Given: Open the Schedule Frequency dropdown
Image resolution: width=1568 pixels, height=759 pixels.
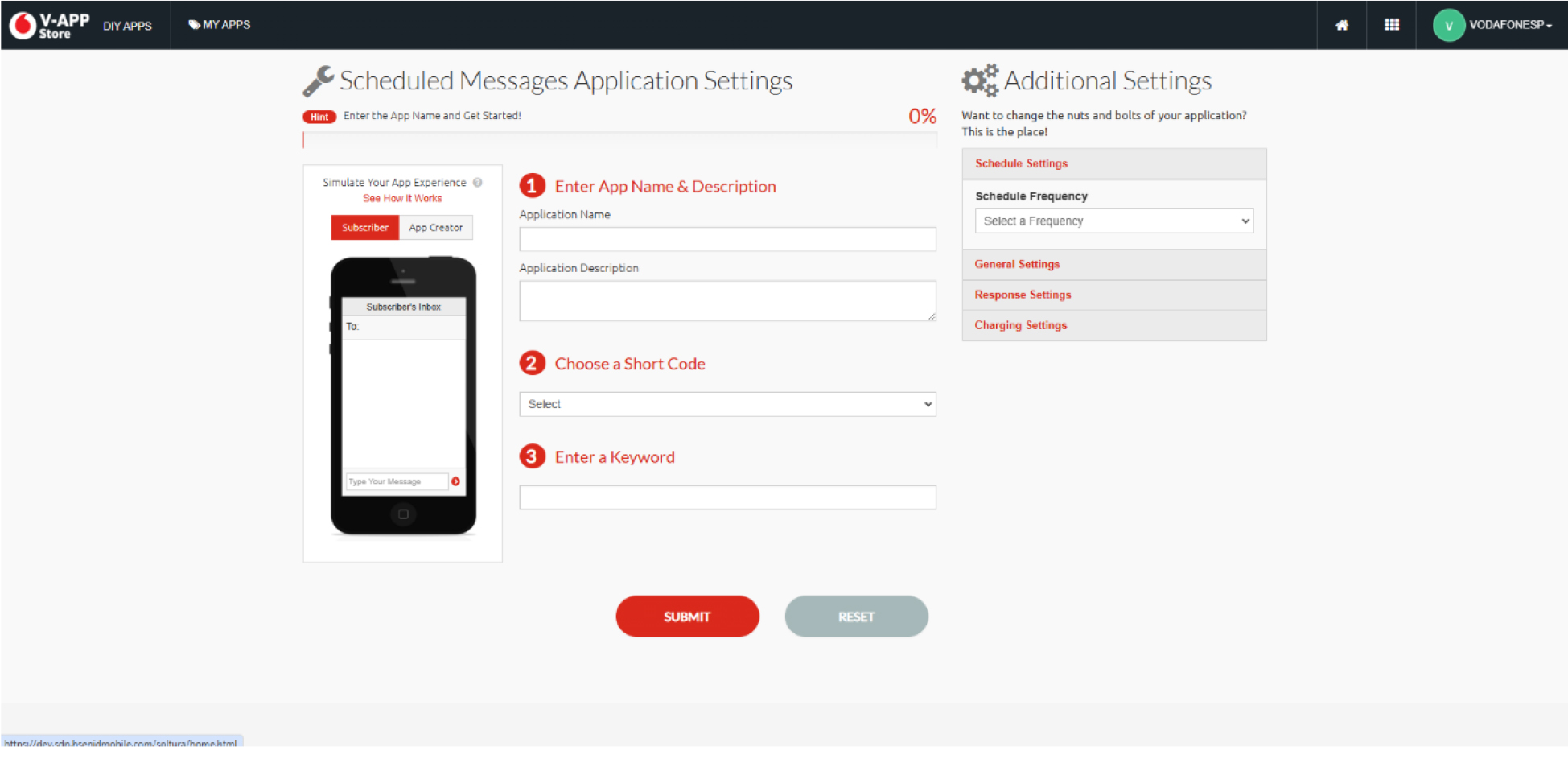Looking at the screenshot, I should tap(1113, 220).
